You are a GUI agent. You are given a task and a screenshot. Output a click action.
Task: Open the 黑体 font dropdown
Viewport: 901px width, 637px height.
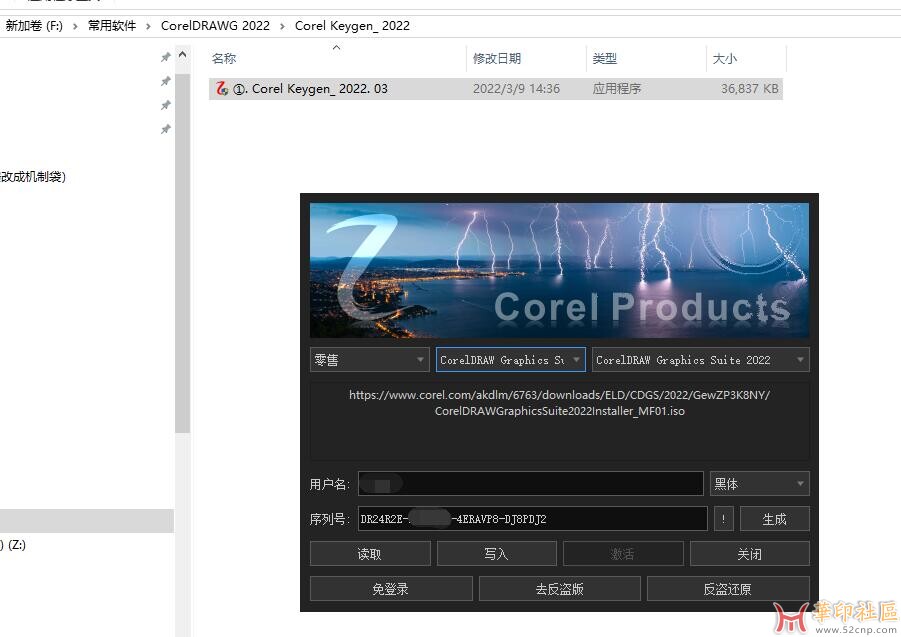click(x=760, y=484)
